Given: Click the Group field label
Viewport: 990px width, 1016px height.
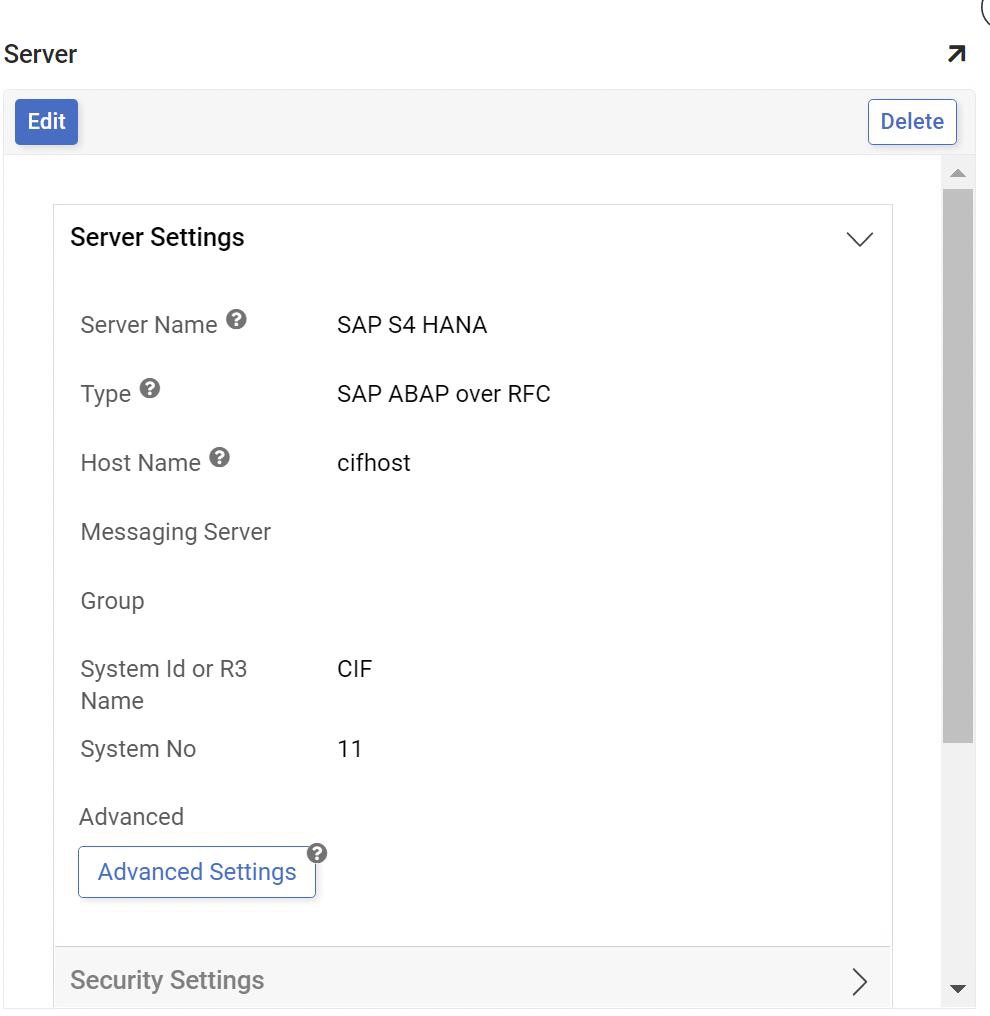Looking at the screenshot, I should [x=112, y=601].
